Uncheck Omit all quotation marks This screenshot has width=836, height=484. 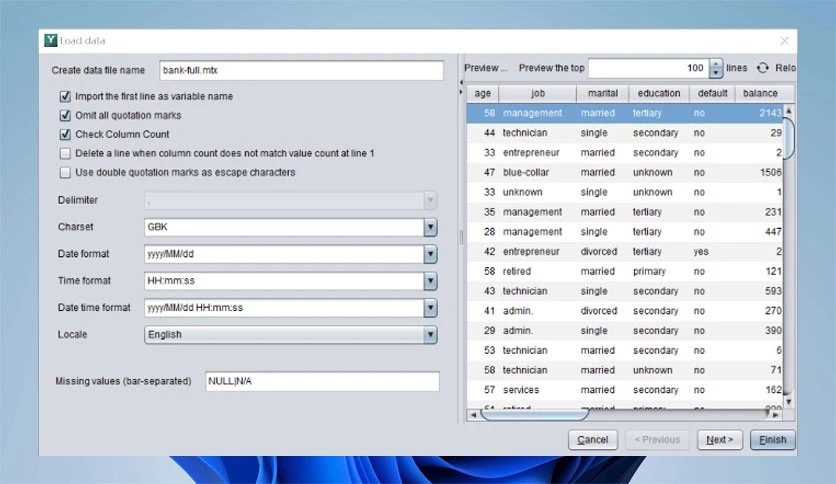coord(65,115)
